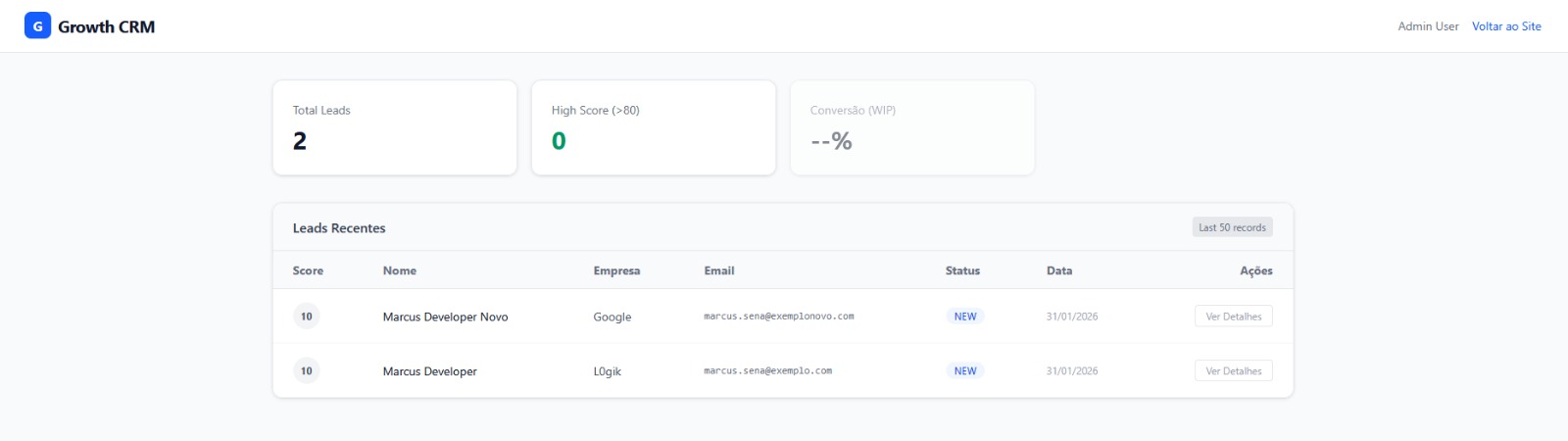Click the blue G logo icon
The height and width of the screenshot is (441, 1568).
tap(37, 26)
